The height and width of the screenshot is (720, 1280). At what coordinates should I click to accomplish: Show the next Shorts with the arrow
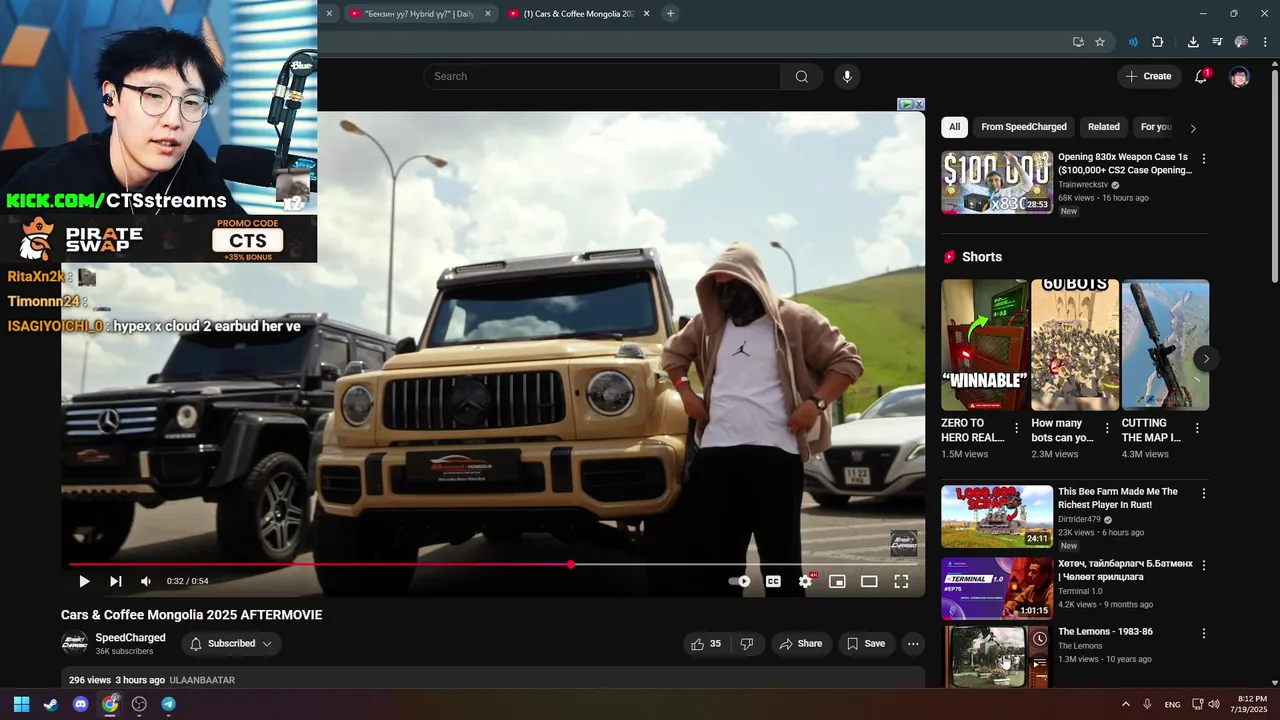[x=1206, y=358]
